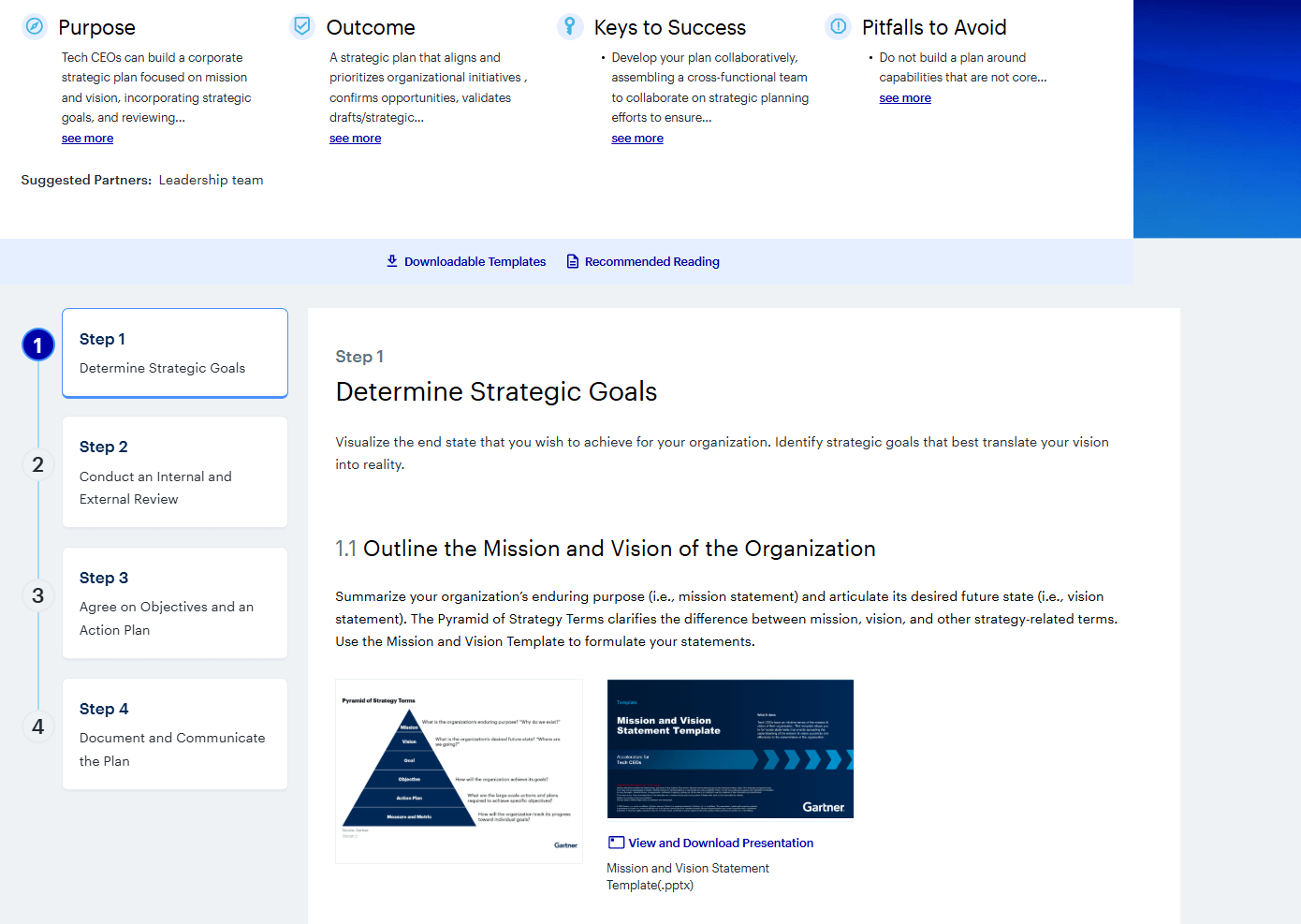This screenshot has width=1301, height=924.
Task: Open Step 4 Document and Communicate the Plan
Action: 174,734
